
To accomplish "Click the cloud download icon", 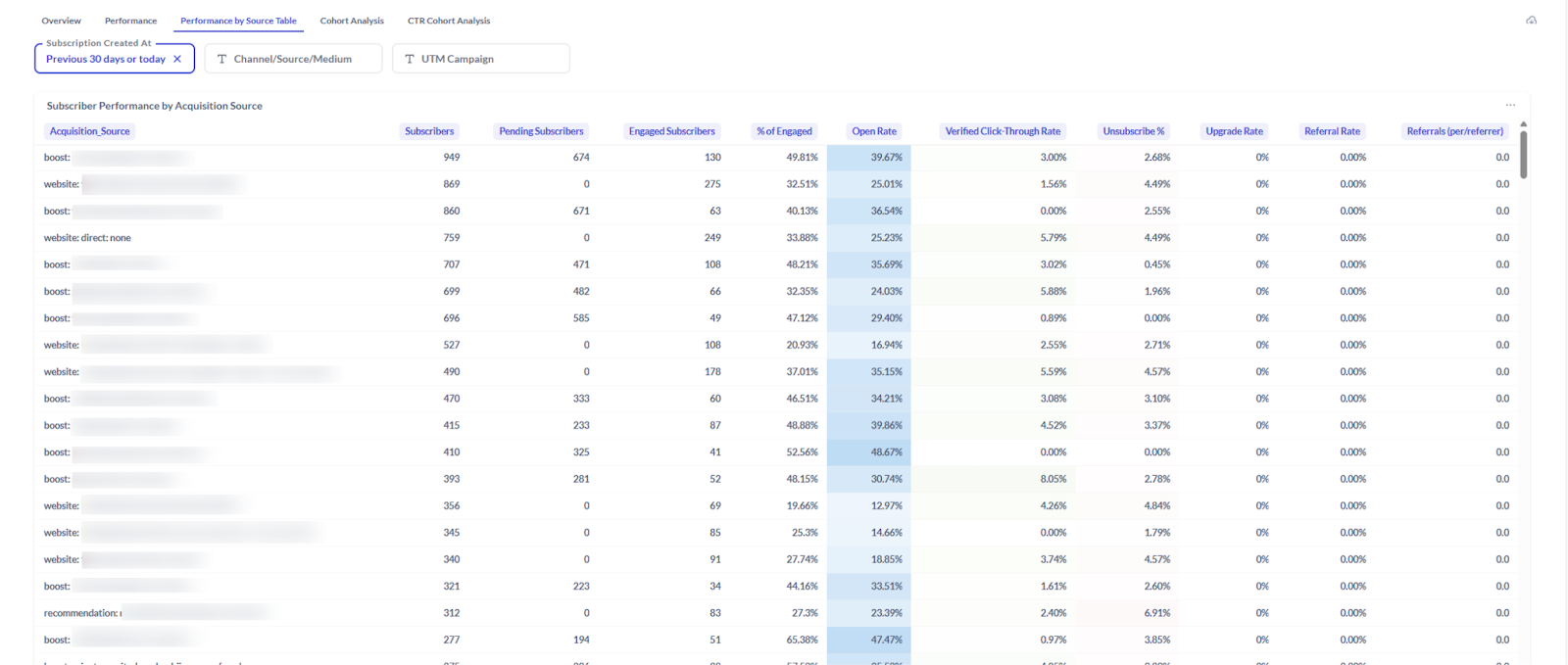I will click(1531, 21).
